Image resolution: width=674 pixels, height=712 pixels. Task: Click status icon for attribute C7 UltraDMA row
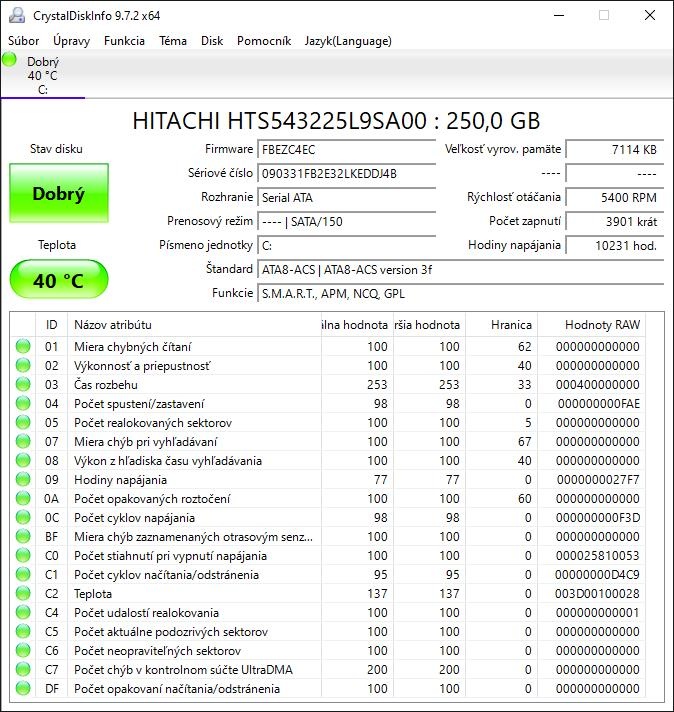23,669
